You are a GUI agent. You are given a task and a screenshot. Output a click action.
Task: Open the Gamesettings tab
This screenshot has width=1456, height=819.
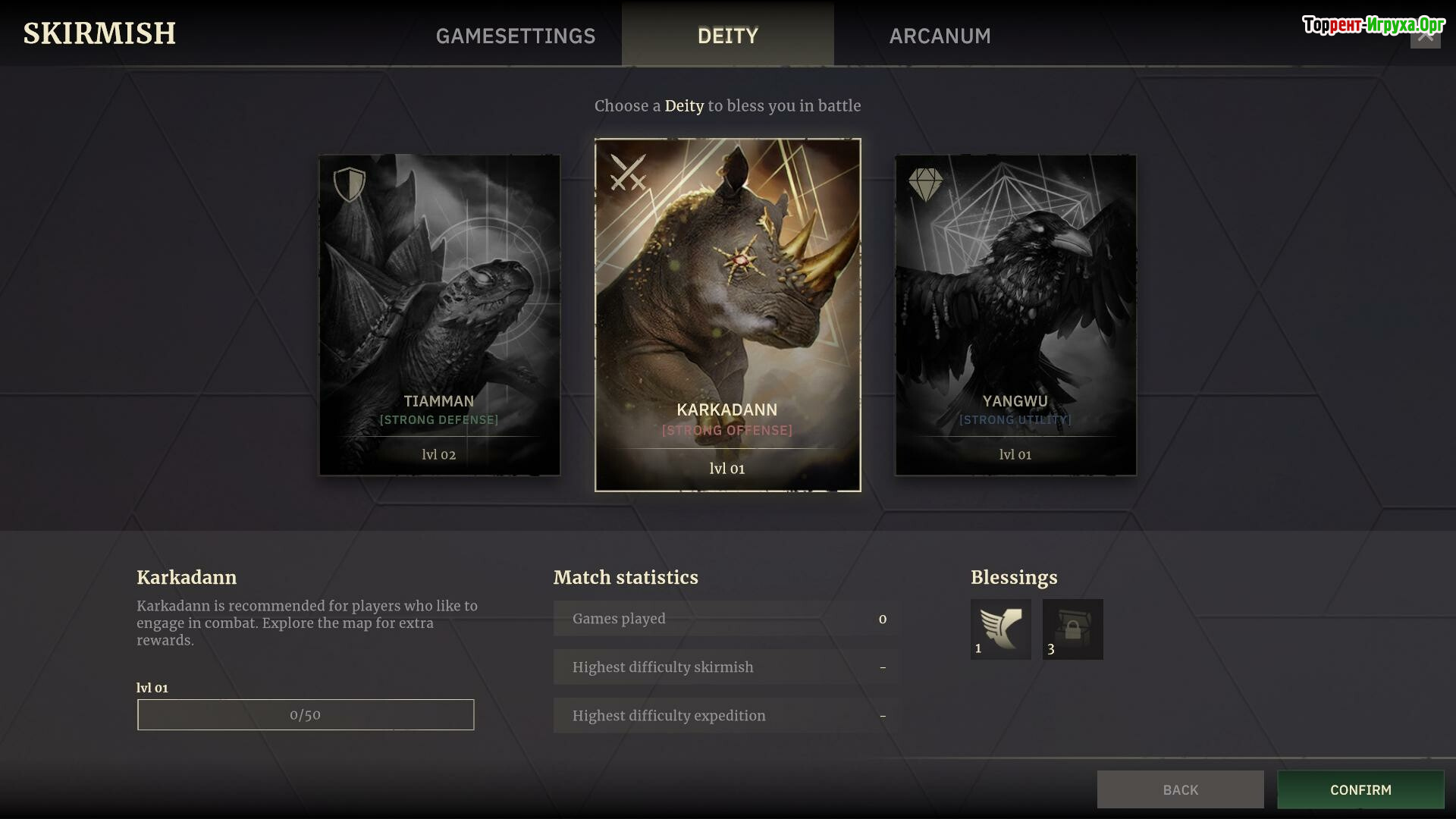516,36
